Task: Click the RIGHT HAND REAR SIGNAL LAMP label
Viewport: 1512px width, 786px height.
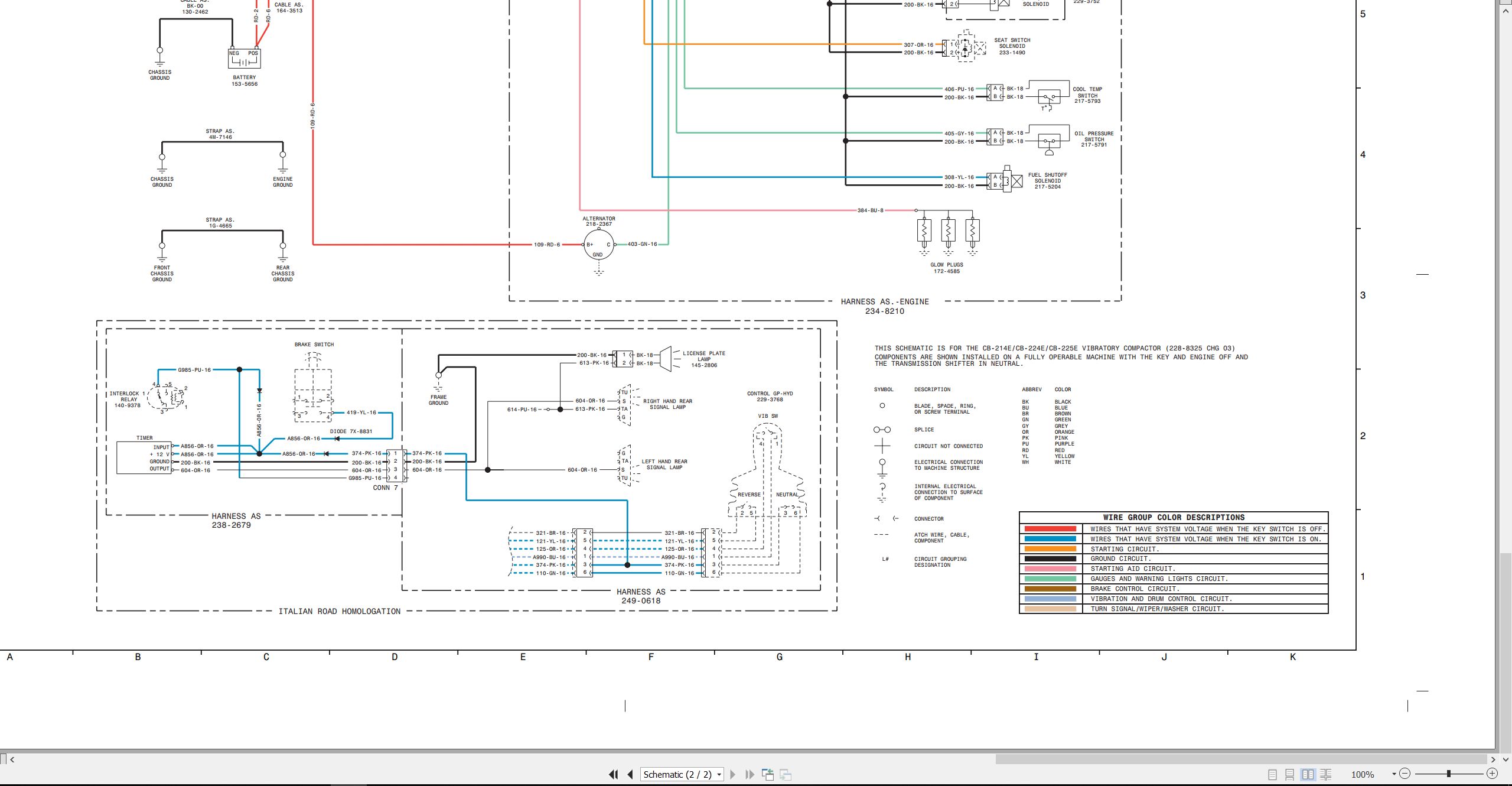Action: coord(667,404)
